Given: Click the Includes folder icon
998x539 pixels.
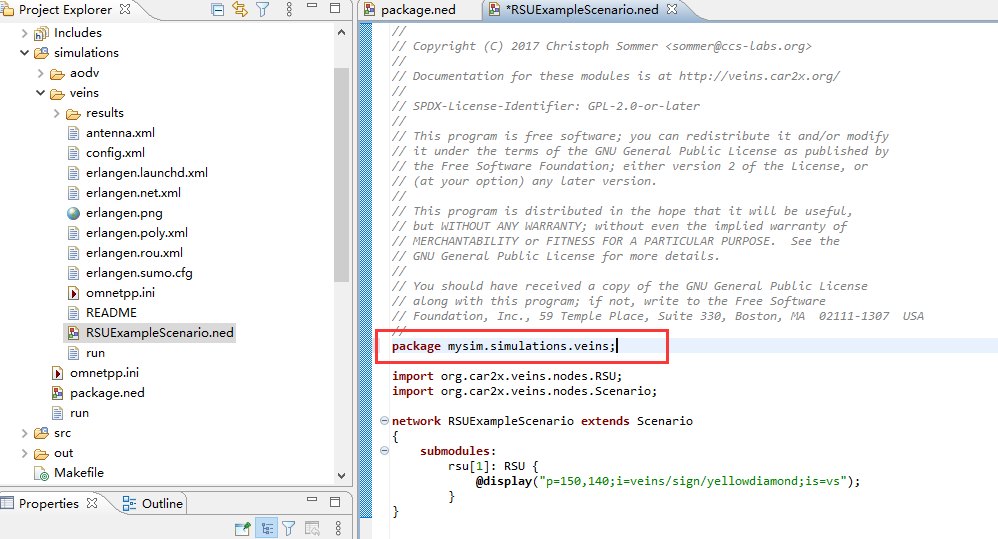Looking at the screenshot, I should [x=41, y=33].
